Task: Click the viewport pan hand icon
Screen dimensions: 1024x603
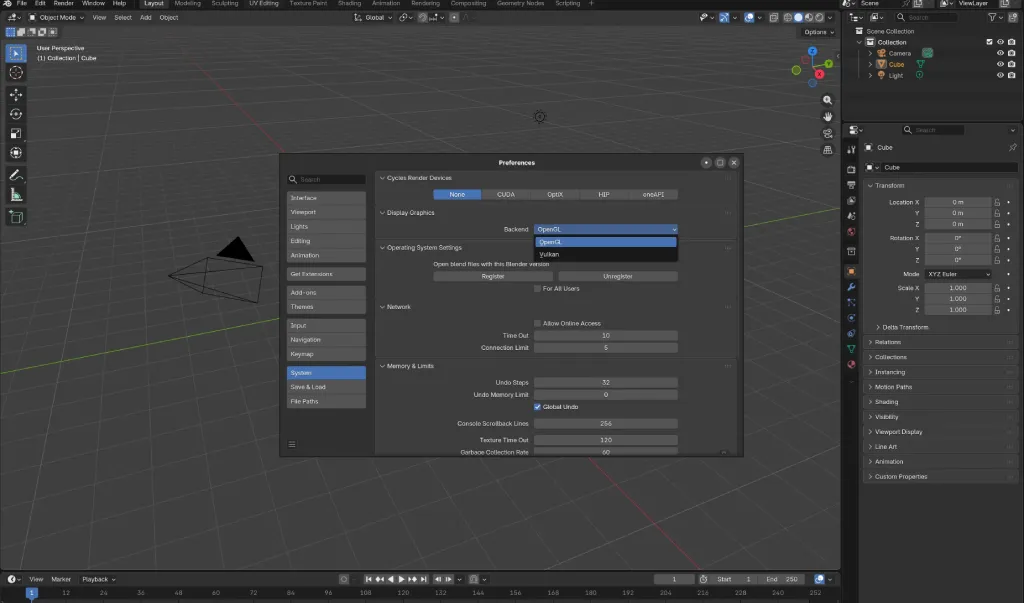Action: click(827, 116)
